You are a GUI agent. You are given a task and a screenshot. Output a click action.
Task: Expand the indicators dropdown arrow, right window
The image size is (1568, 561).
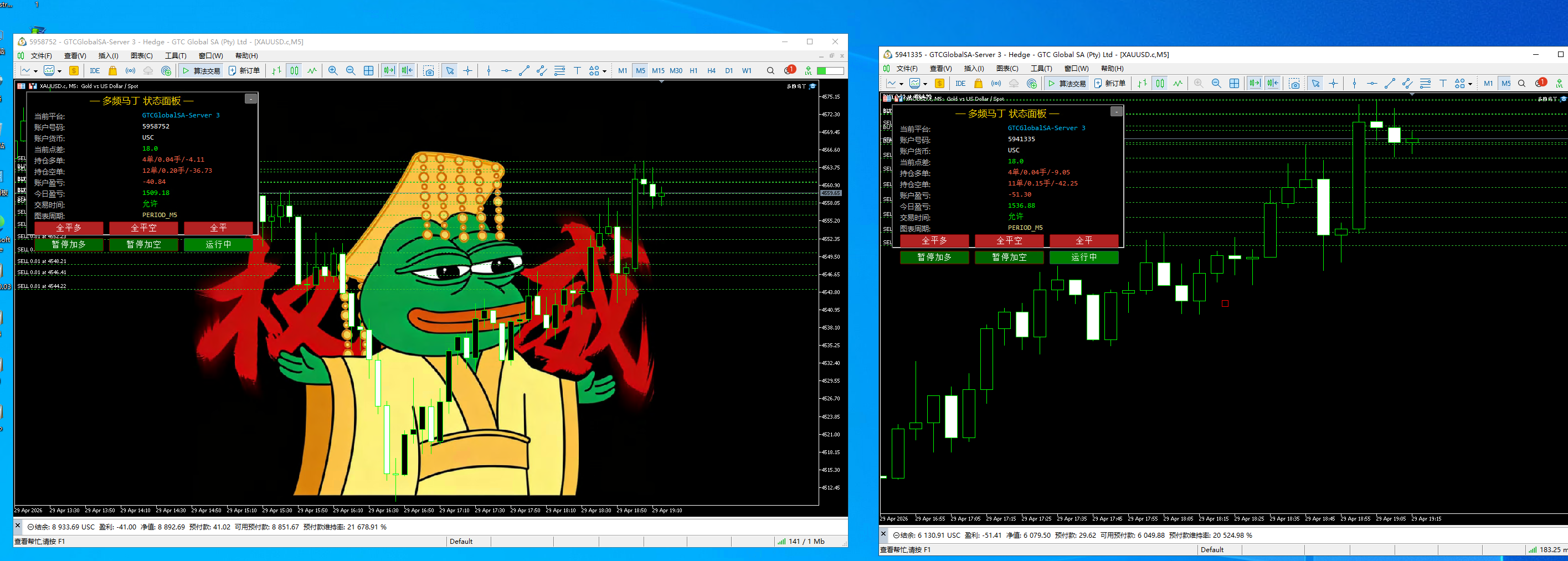click(925, 84)
